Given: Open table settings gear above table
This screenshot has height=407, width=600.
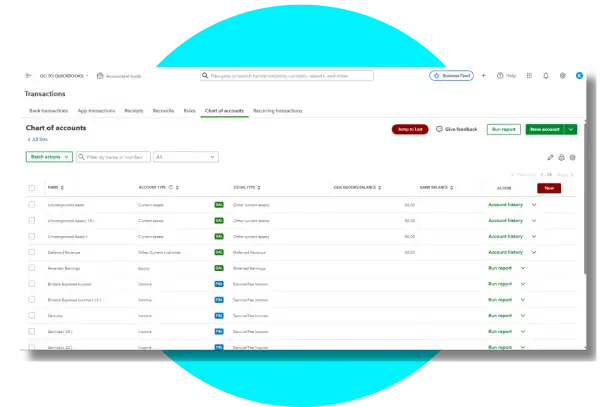Looking at the screenshot, I should coord(572,157).
